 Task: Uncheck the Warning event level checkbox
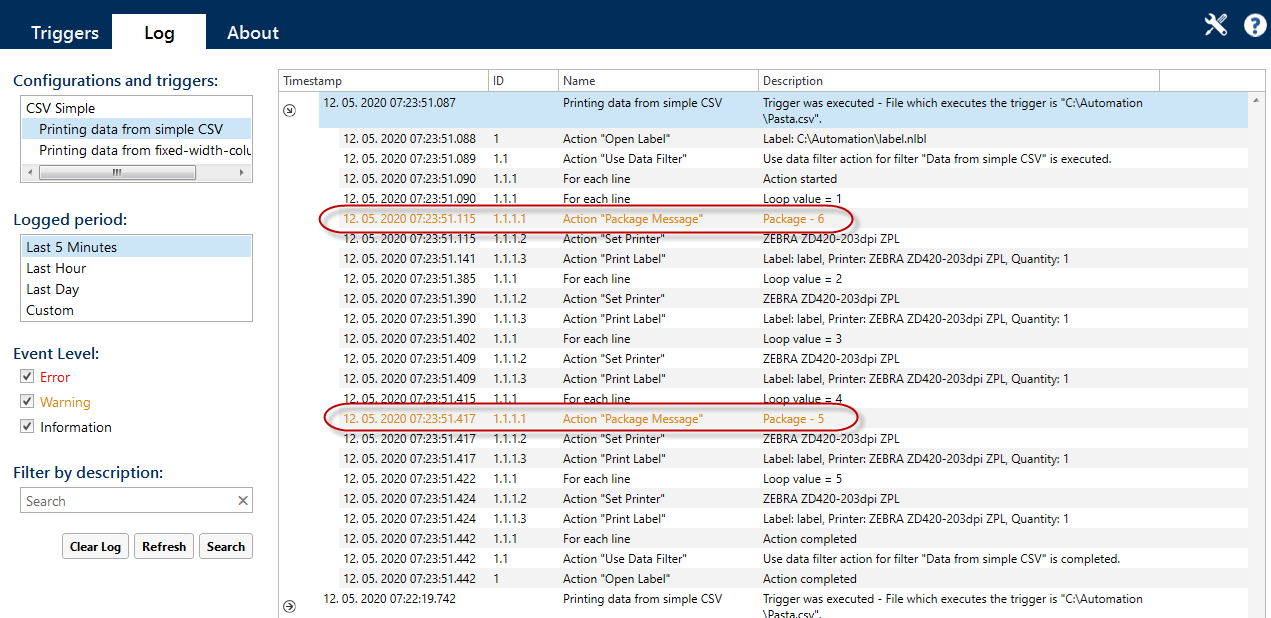tap(27, 402)
